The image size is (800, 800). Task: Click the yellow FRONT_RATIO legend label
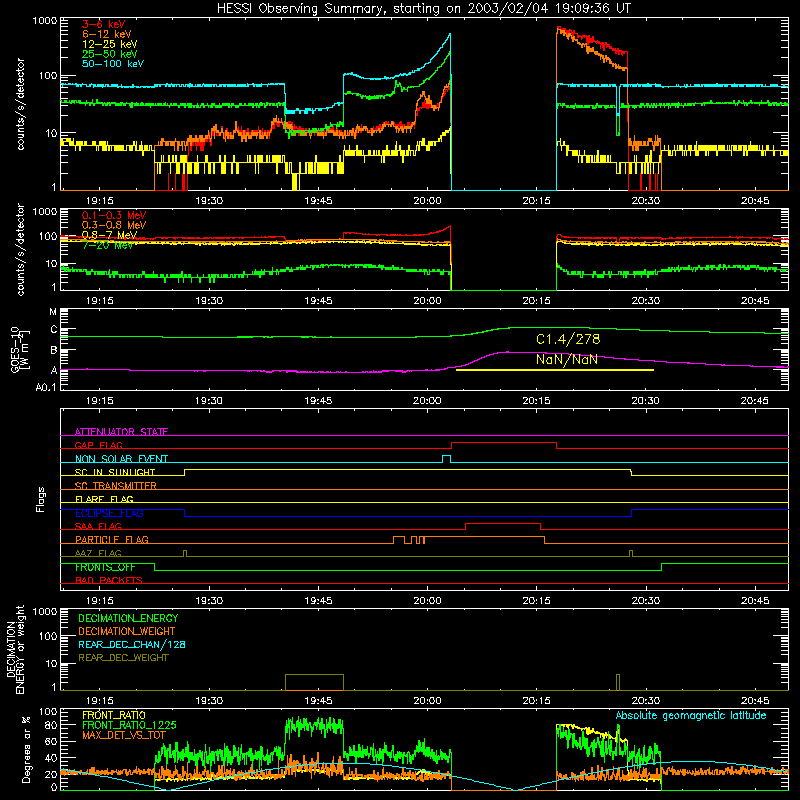(114, 716)
